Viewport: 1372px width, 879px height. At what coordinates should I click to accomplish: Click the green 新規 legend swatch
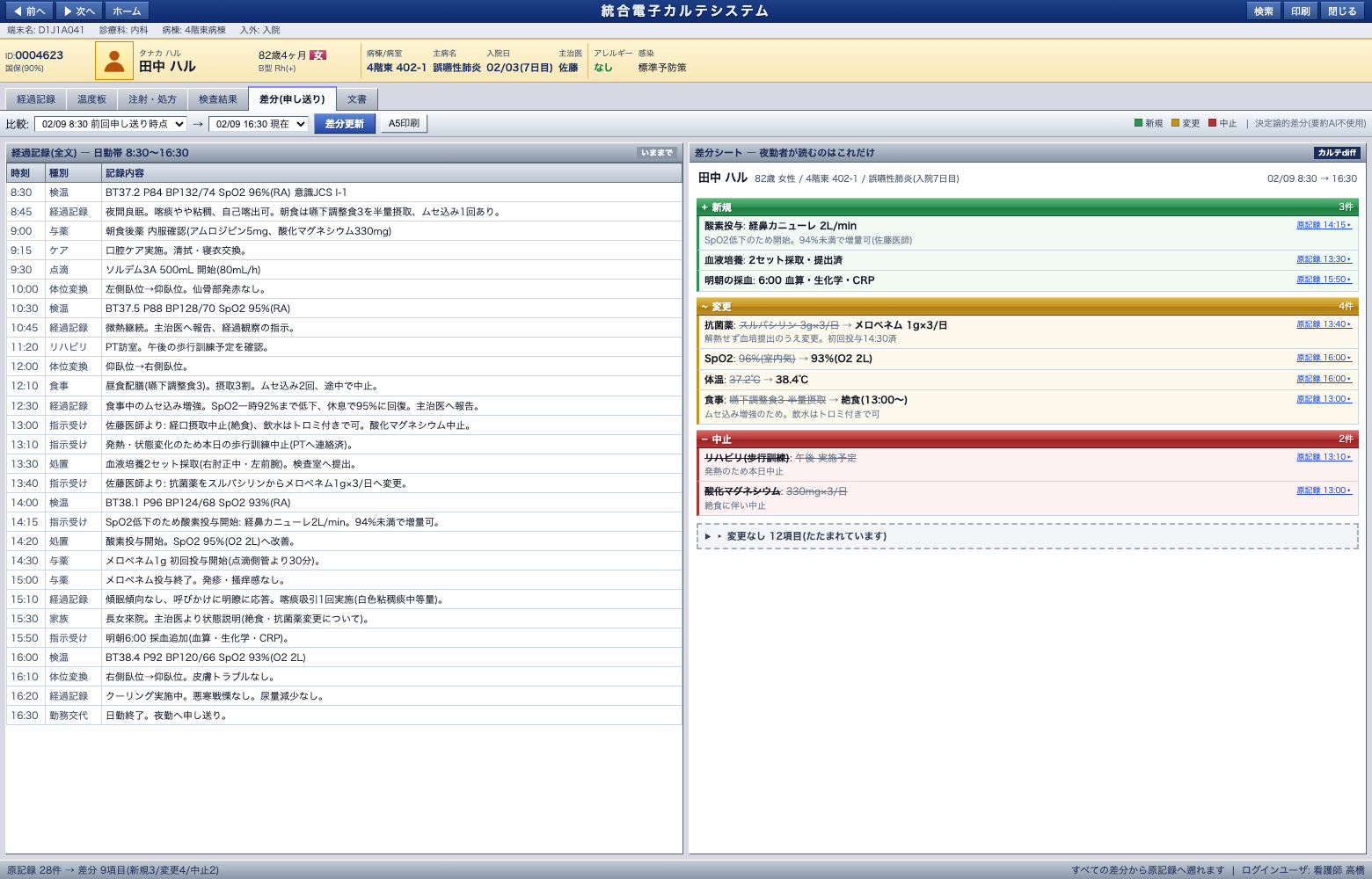pos(1138,124)
